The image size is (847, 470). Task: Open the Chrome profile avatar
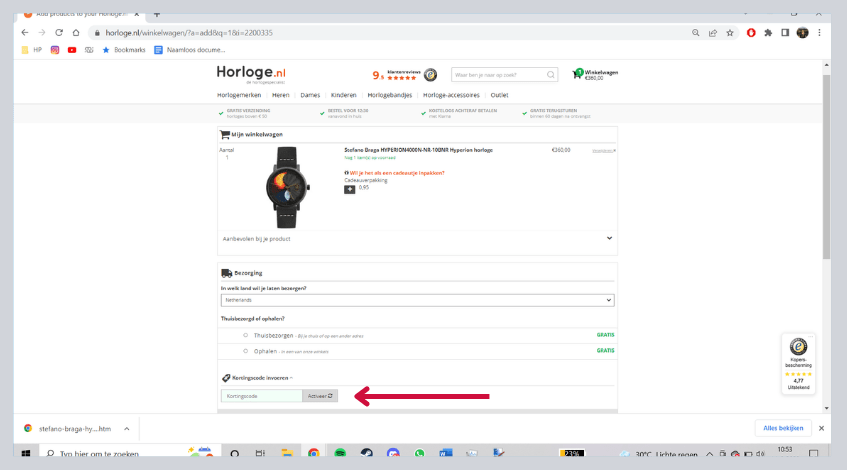click(803, 33)
